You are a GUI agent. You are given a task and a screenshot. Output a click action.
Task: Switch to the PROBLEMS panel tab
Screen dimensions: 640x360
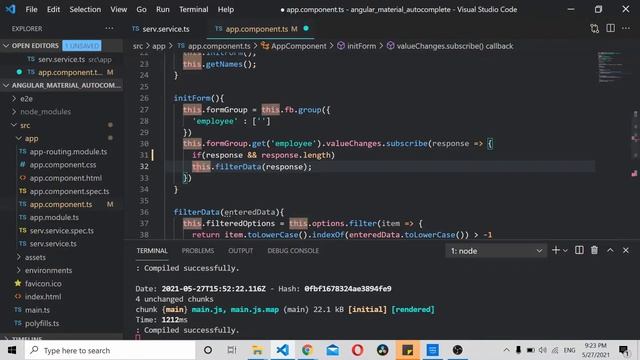[198, 251]
